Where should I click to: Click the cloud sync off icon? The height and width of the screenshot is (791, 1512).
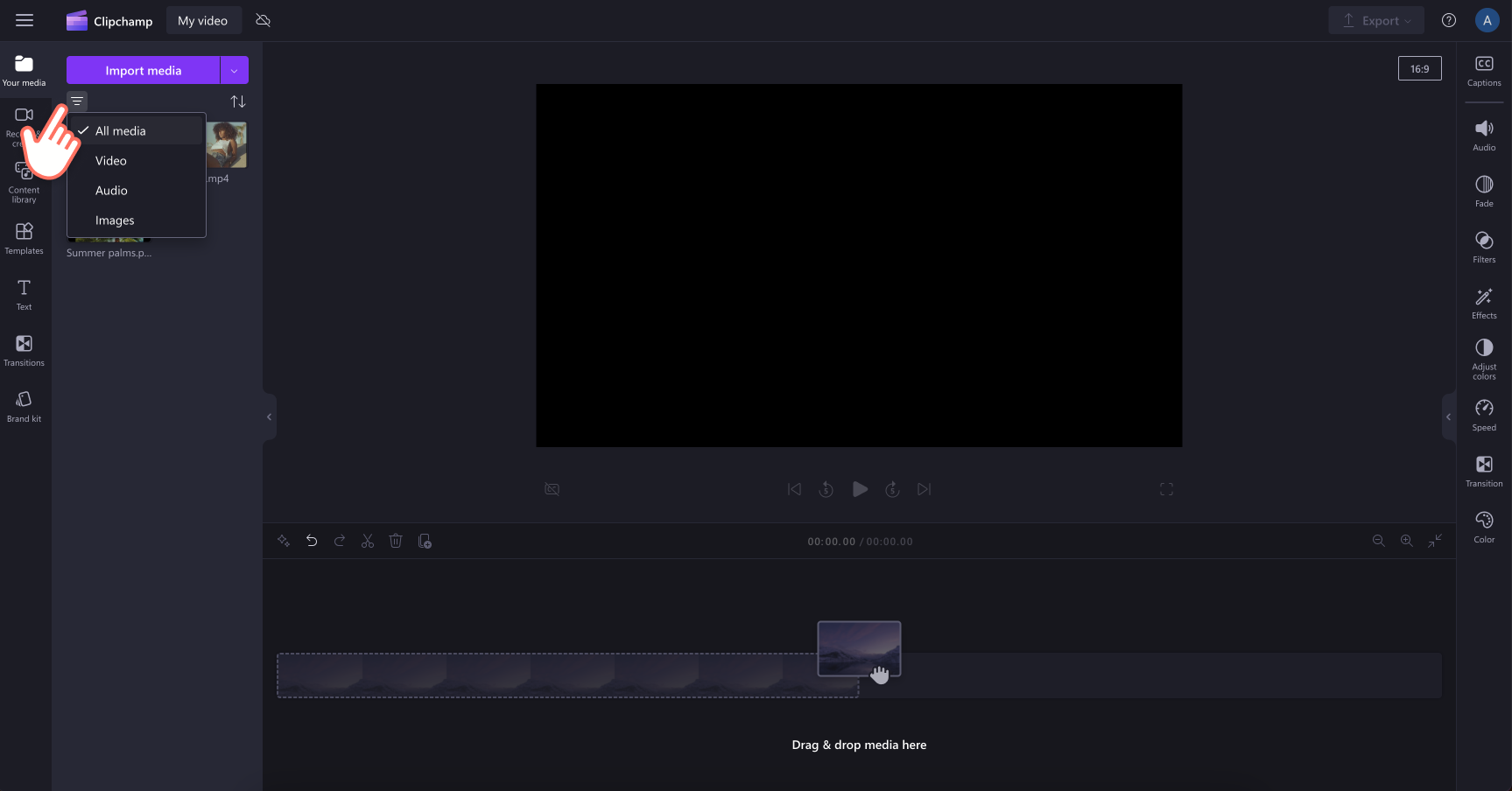tap(263, 20)
